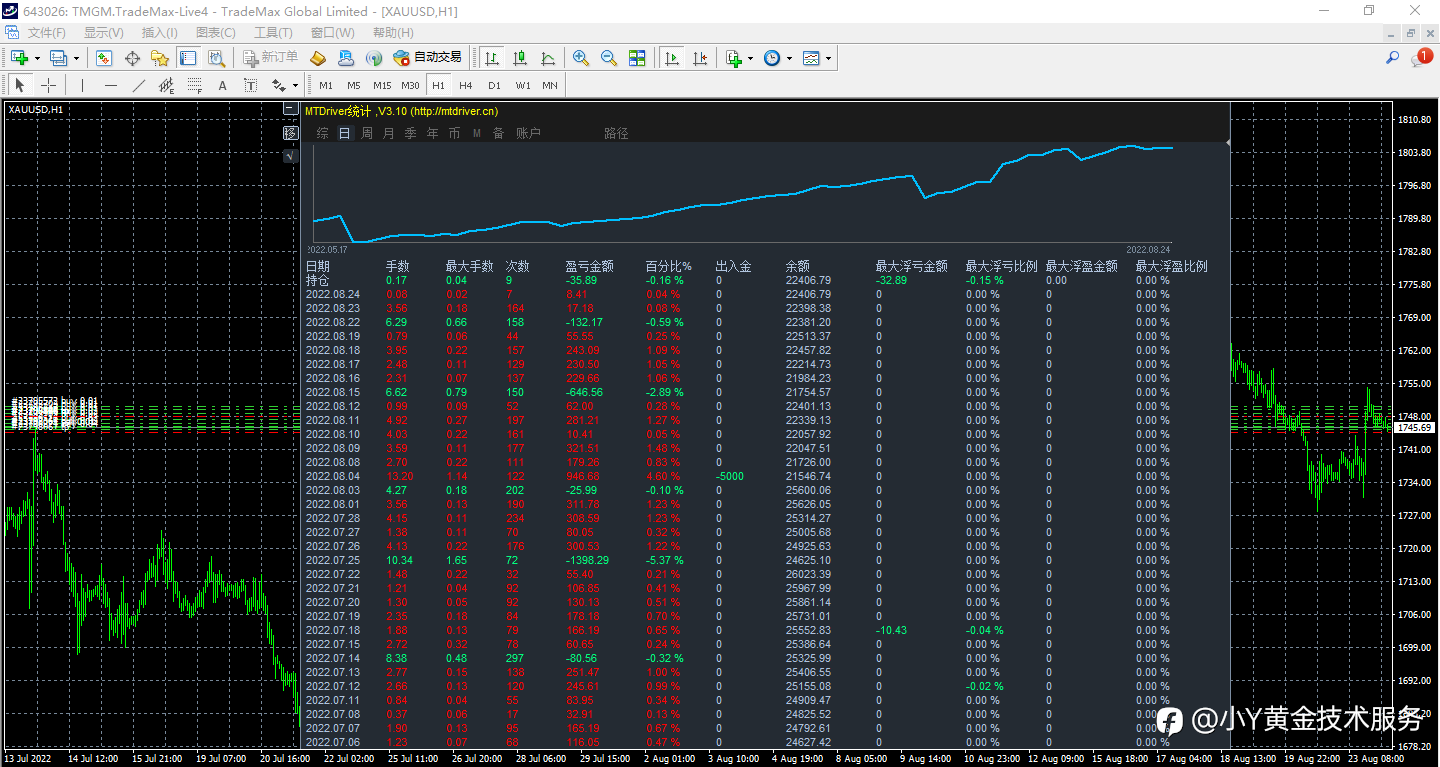
Task: Open the Profiles icon
Action: 58,58
